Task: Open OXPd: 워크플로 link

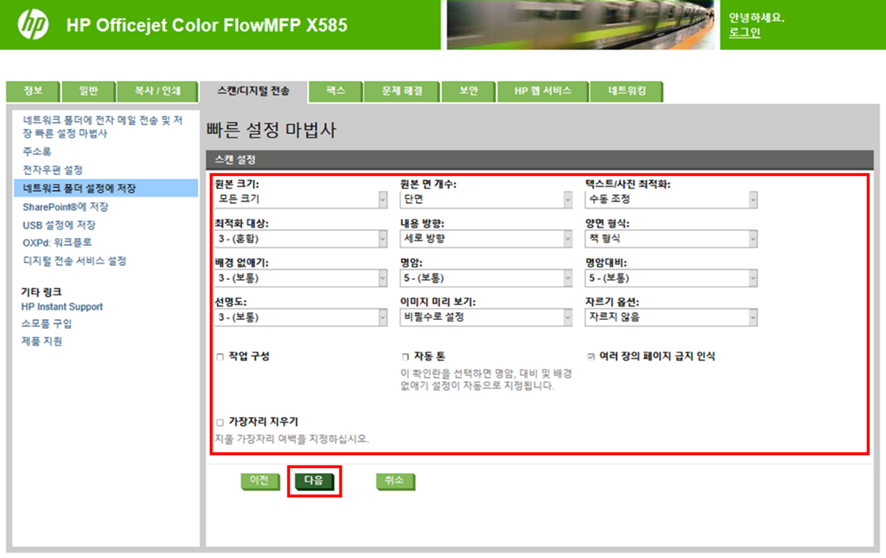Action: click(x=57, y=243)
